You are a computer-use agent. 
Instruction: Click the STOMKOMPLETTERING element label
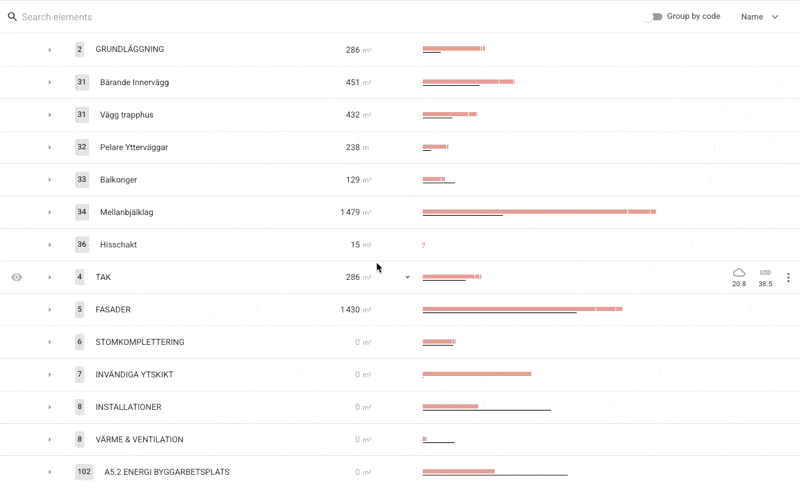[x=140, y=342]
